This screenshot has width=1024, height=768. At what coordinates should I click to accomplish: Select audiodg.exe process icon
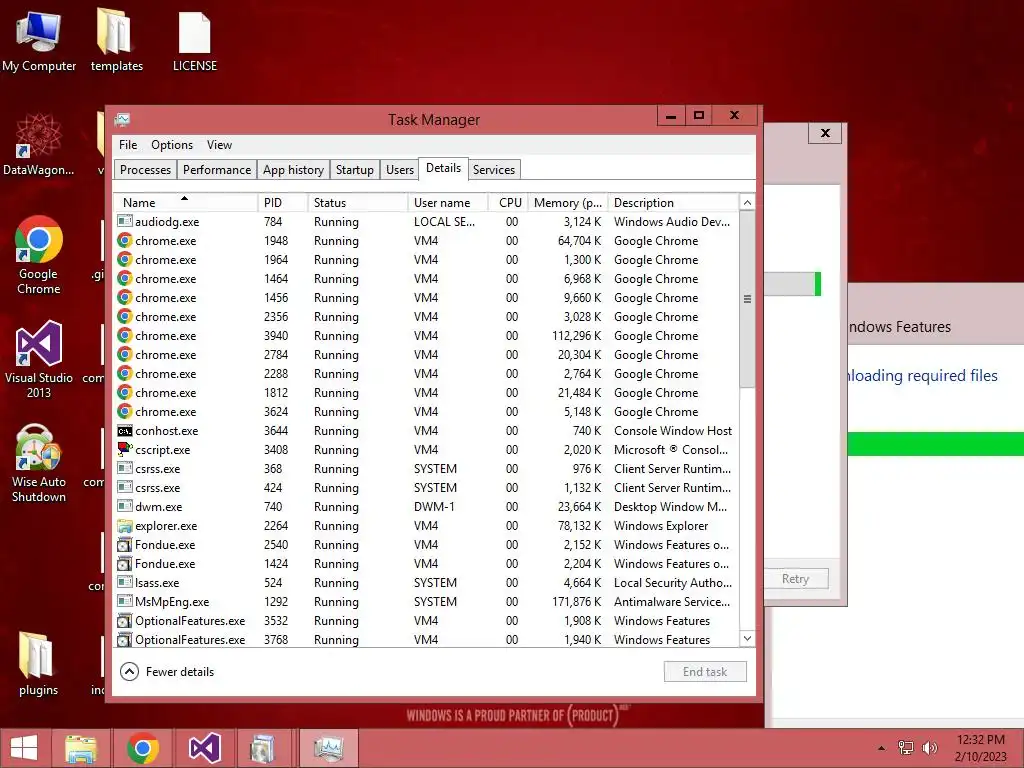[124, 221]
